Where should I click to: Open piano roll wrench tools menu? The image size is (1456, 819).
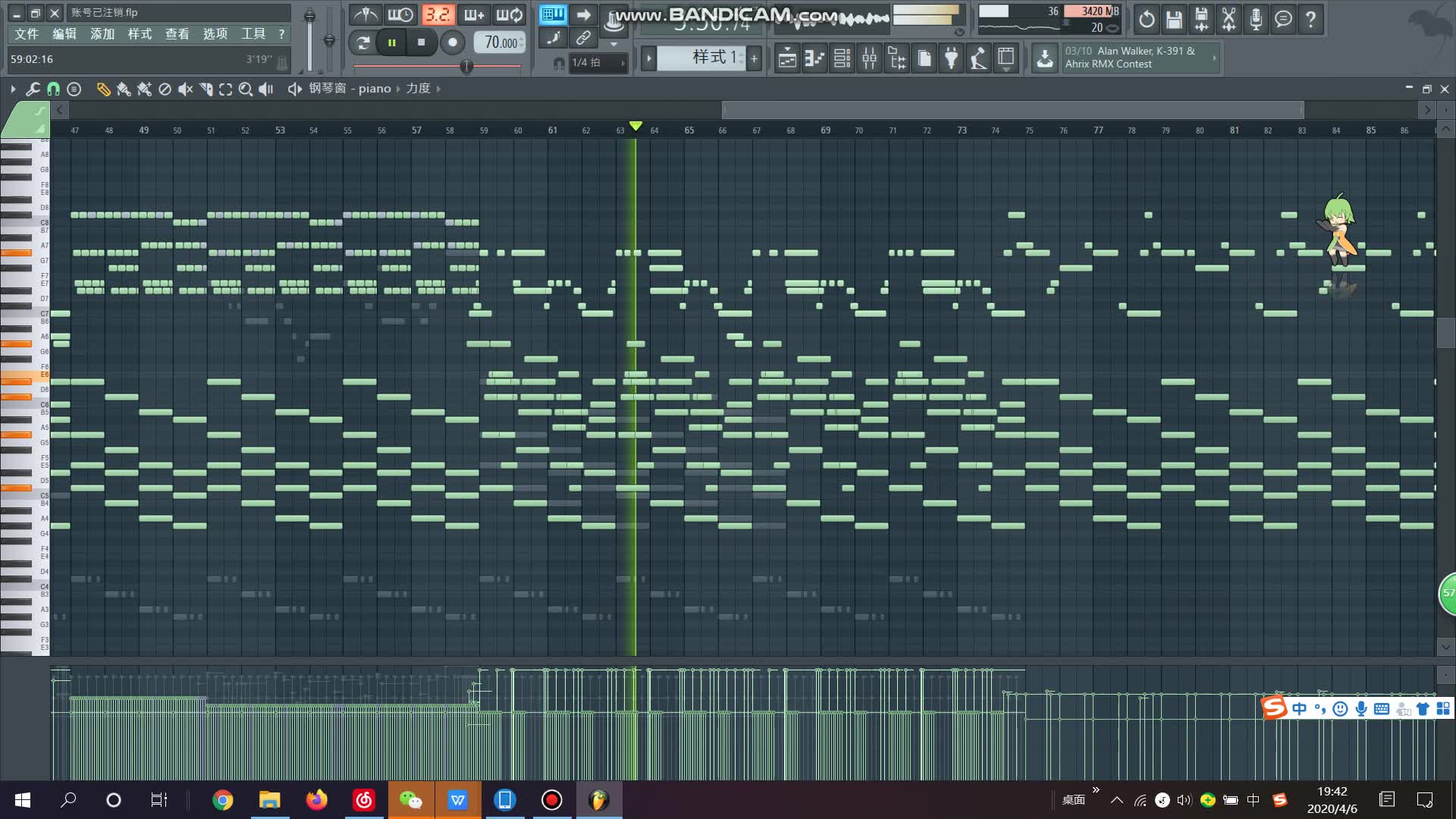point(33,89)
